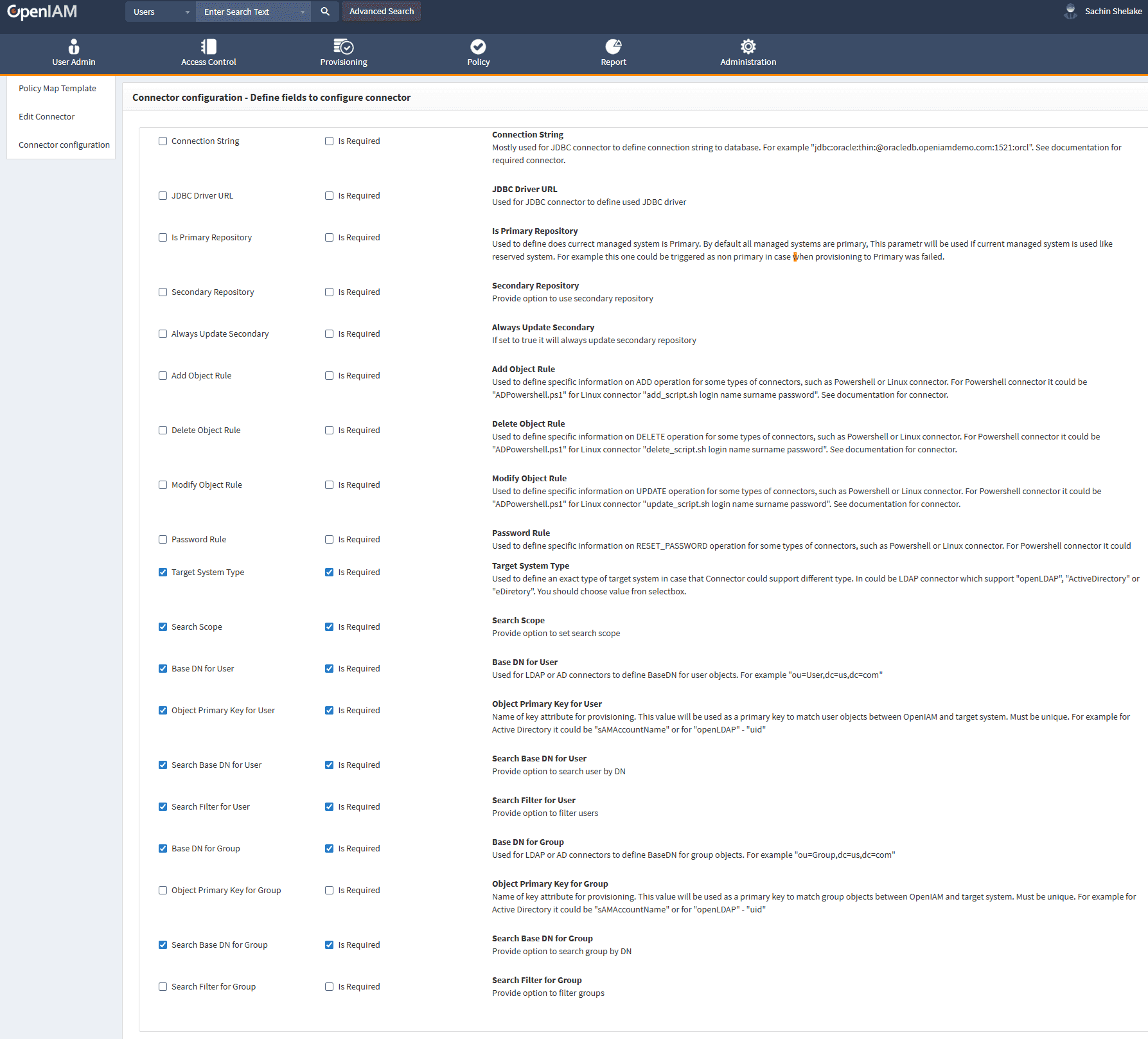
Task: Expand the search text dropdown arrow
Action: coord(303,12)
